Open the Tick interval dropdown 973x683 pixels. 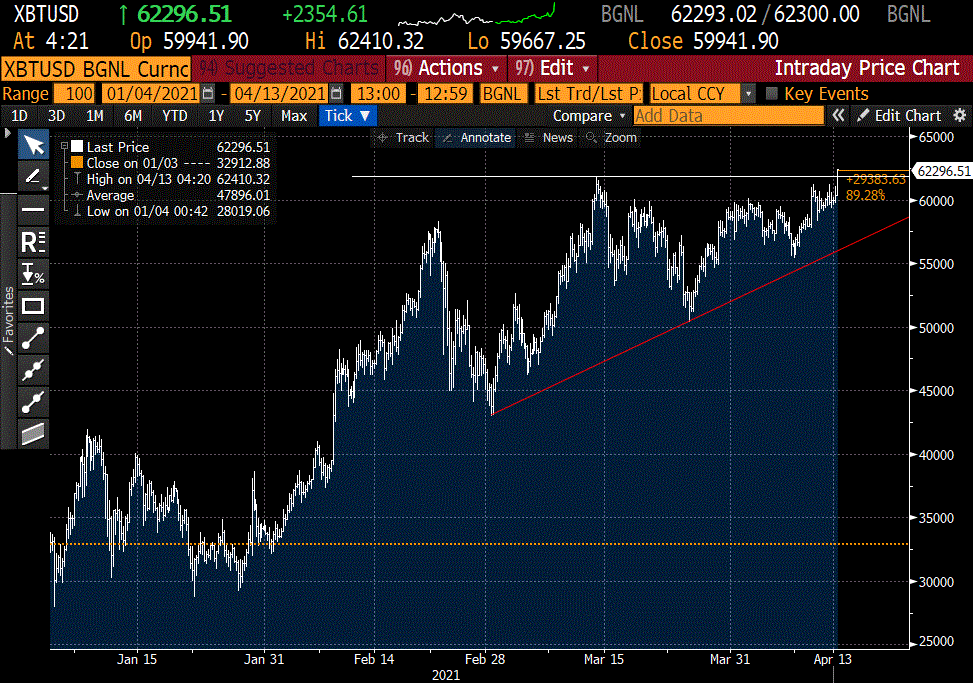347,116
